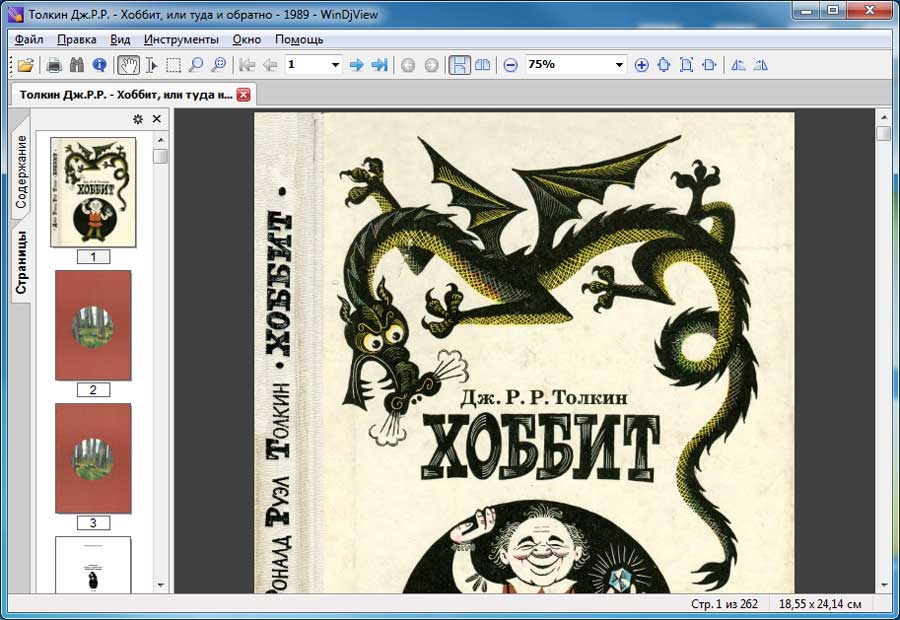Open the Инструменты menu
Viewport: 900px width, 620px height.
(181, 39)
